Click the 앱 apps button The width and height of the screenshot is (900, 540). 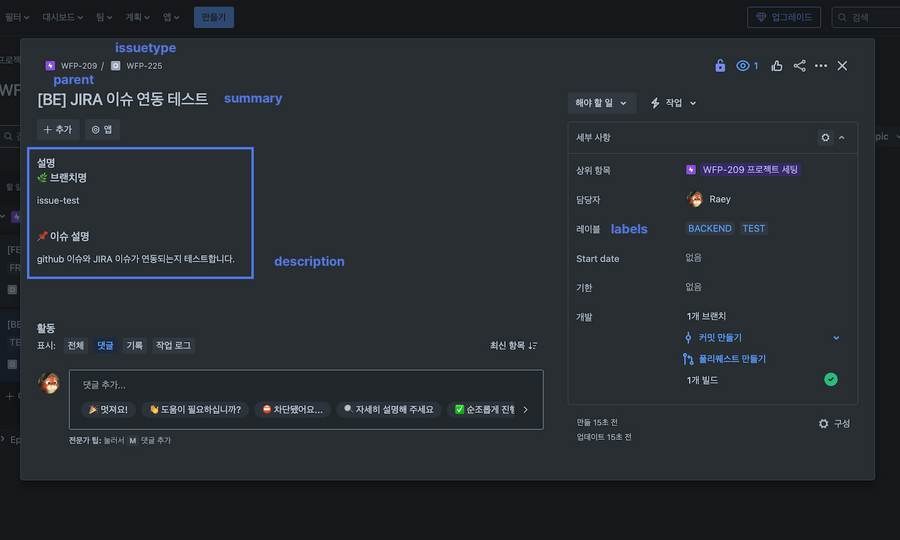(102, 130)
